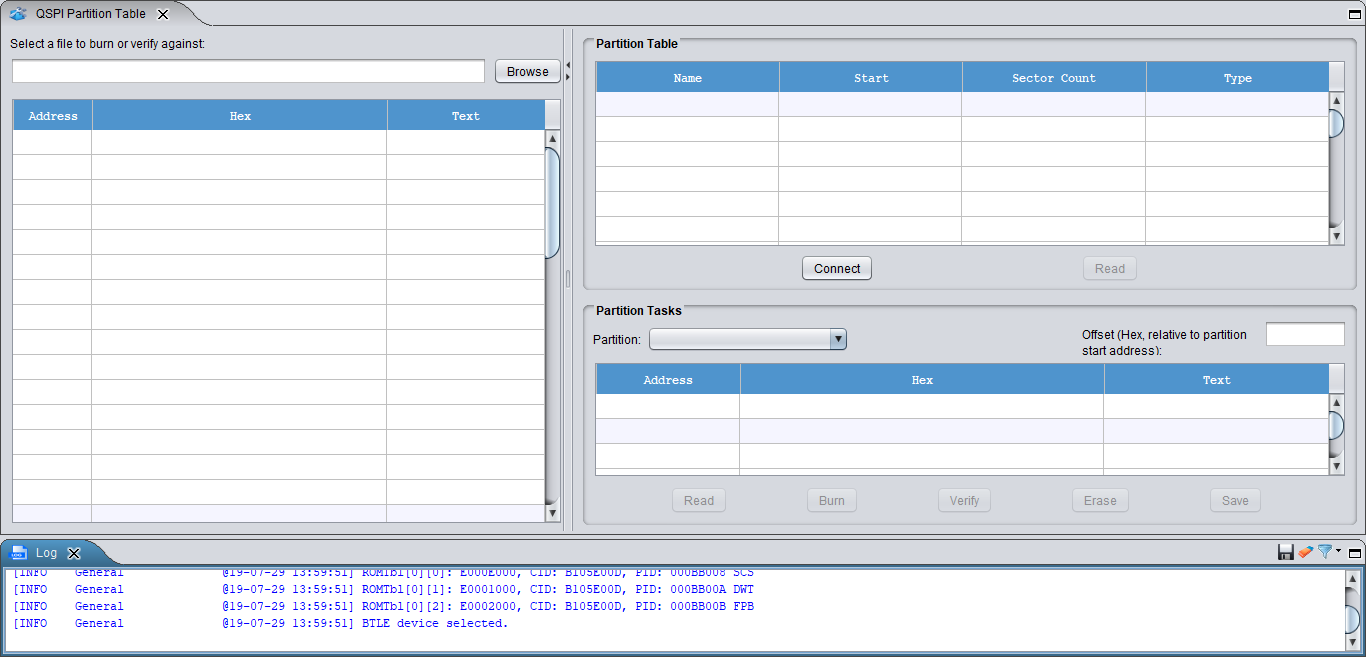Click Read button in Partition Tasks
This screenshot has width=1366, height=657.
(x=699, y=500)
